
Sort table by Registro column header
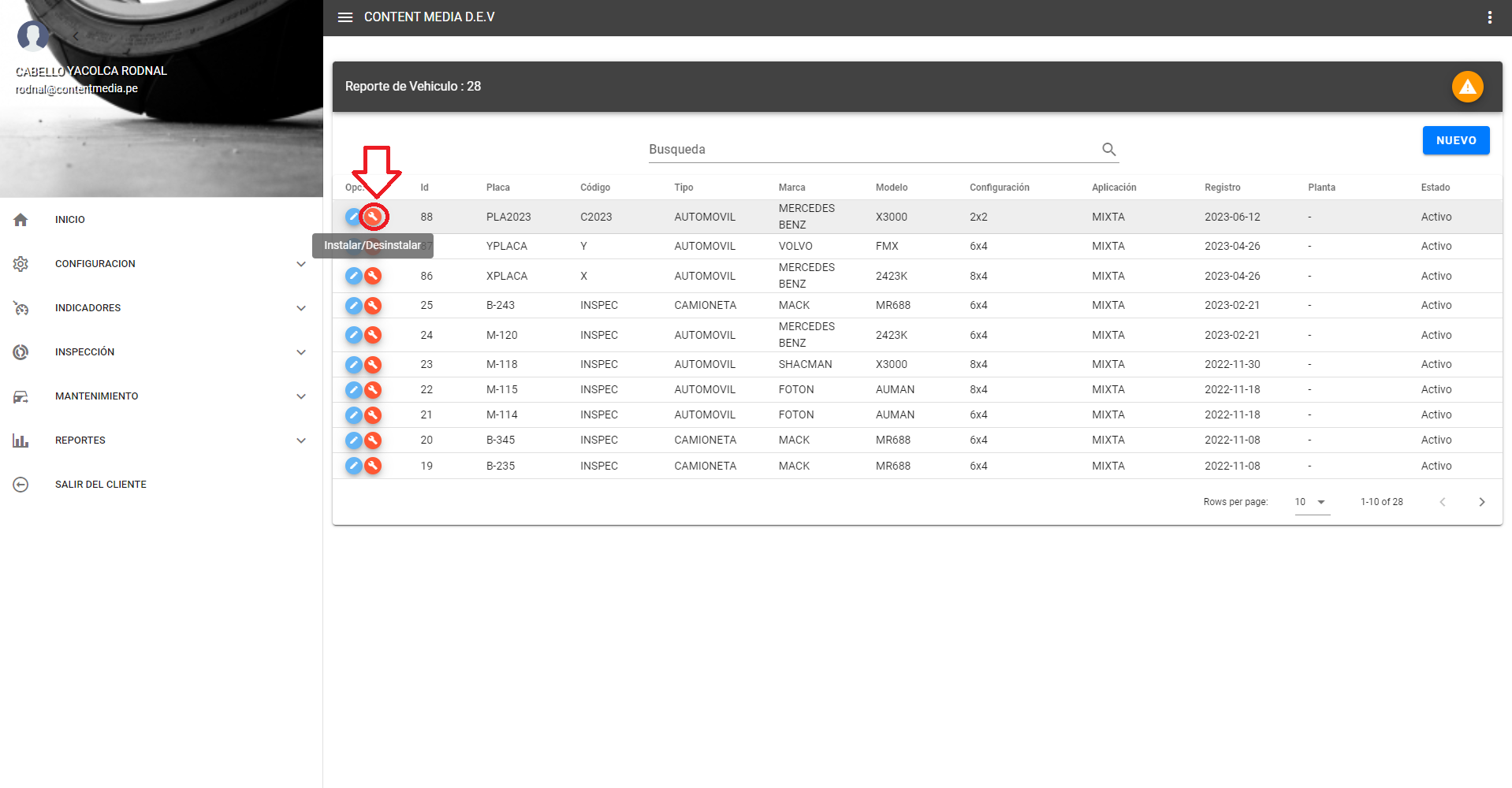coord(1222,188)
